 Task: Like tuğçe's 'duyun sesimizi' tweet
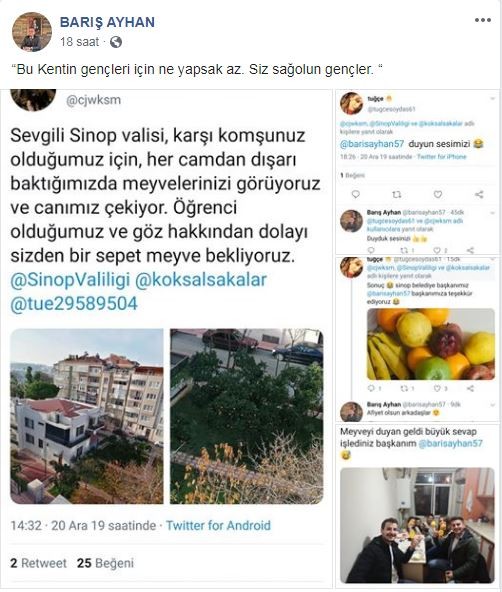437,194
